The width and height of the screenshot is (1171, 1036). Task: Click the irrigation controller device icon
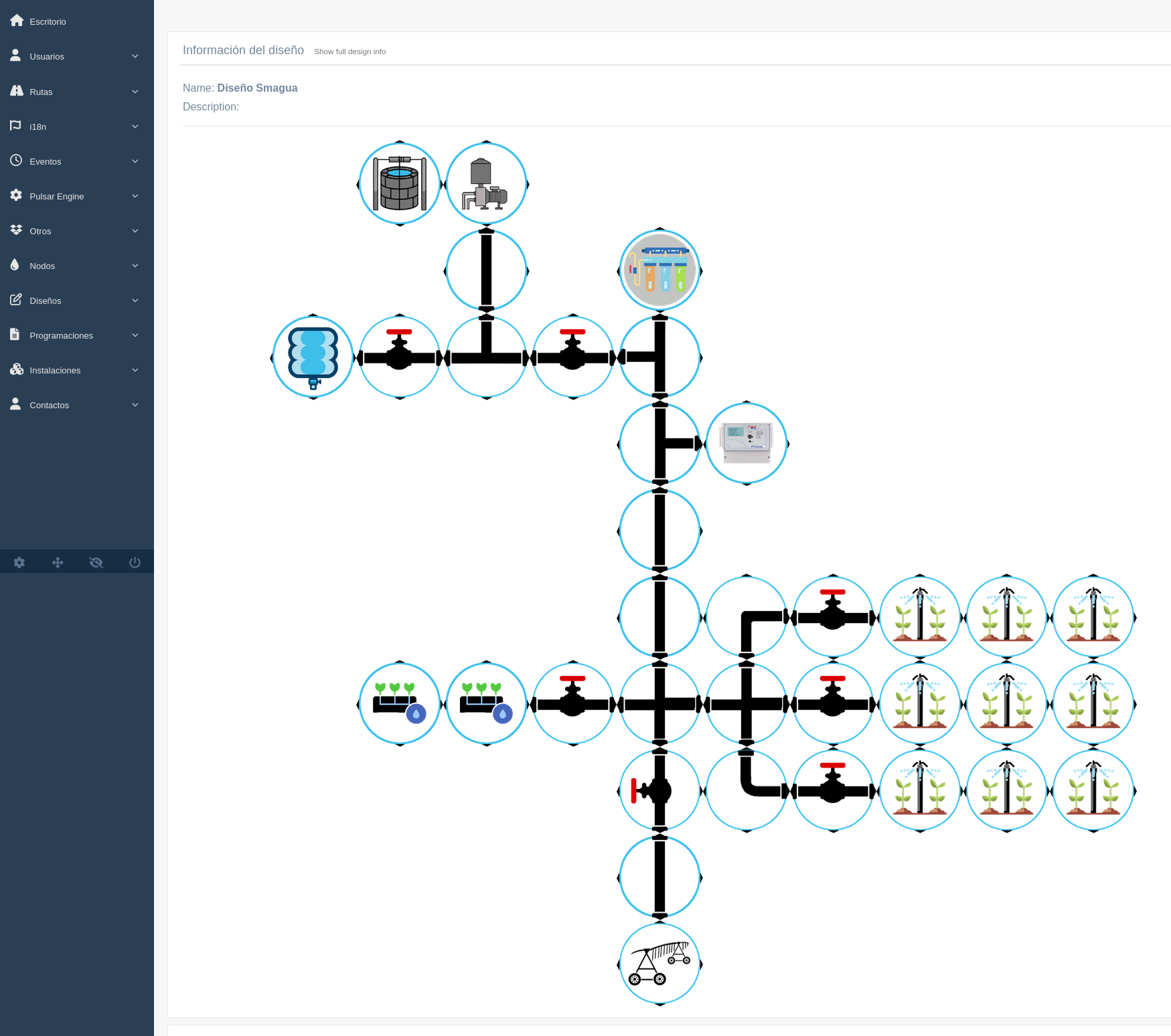point(747,444)
